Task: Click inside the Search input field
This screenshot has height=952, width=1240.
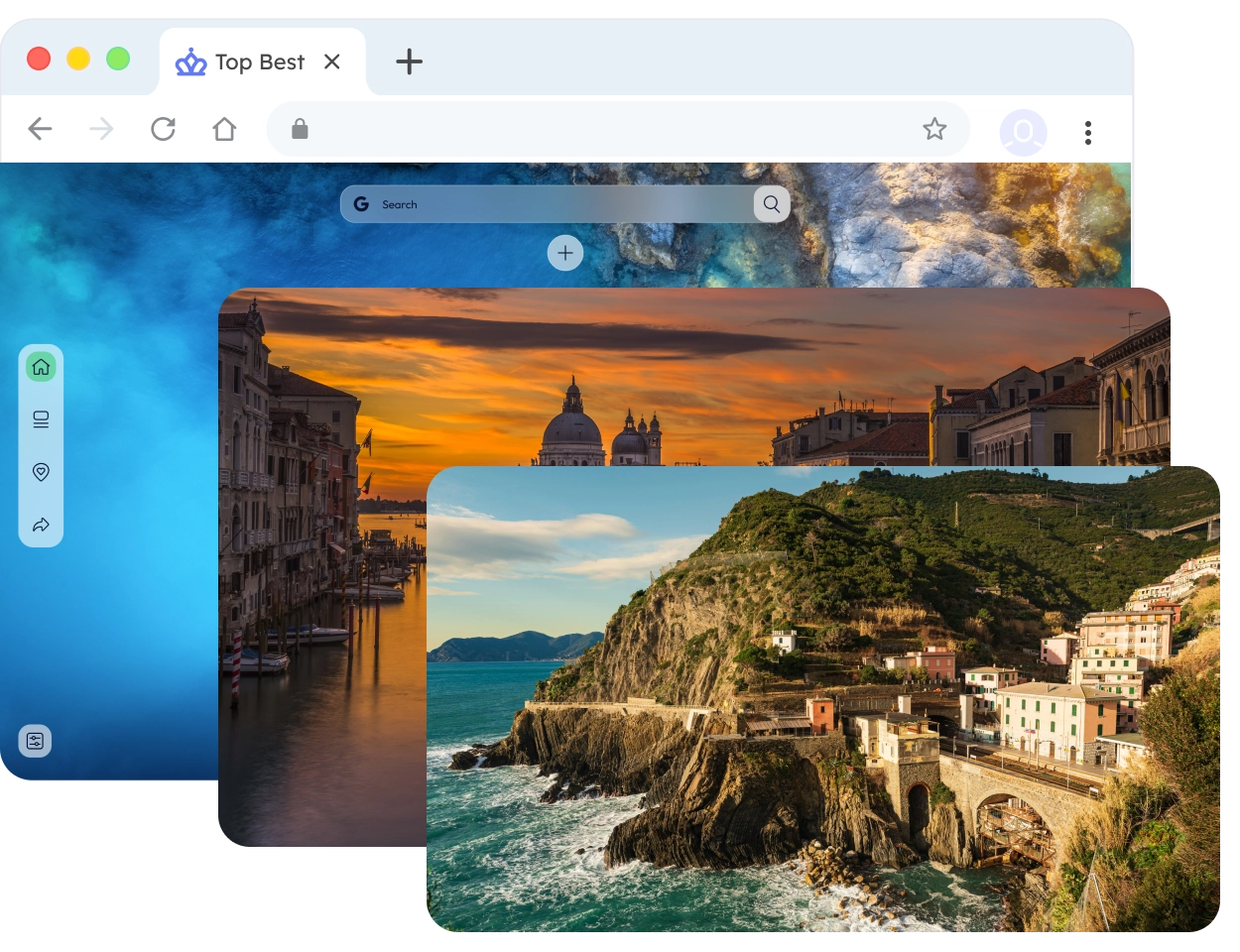Action: [x=565, y=203]
